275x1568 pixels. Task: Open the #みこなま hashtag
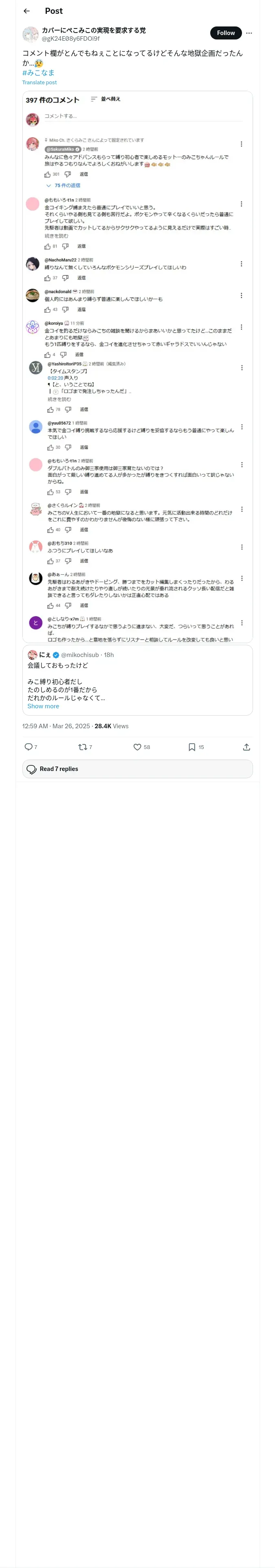pyautogui.click(x=38, y=72)
